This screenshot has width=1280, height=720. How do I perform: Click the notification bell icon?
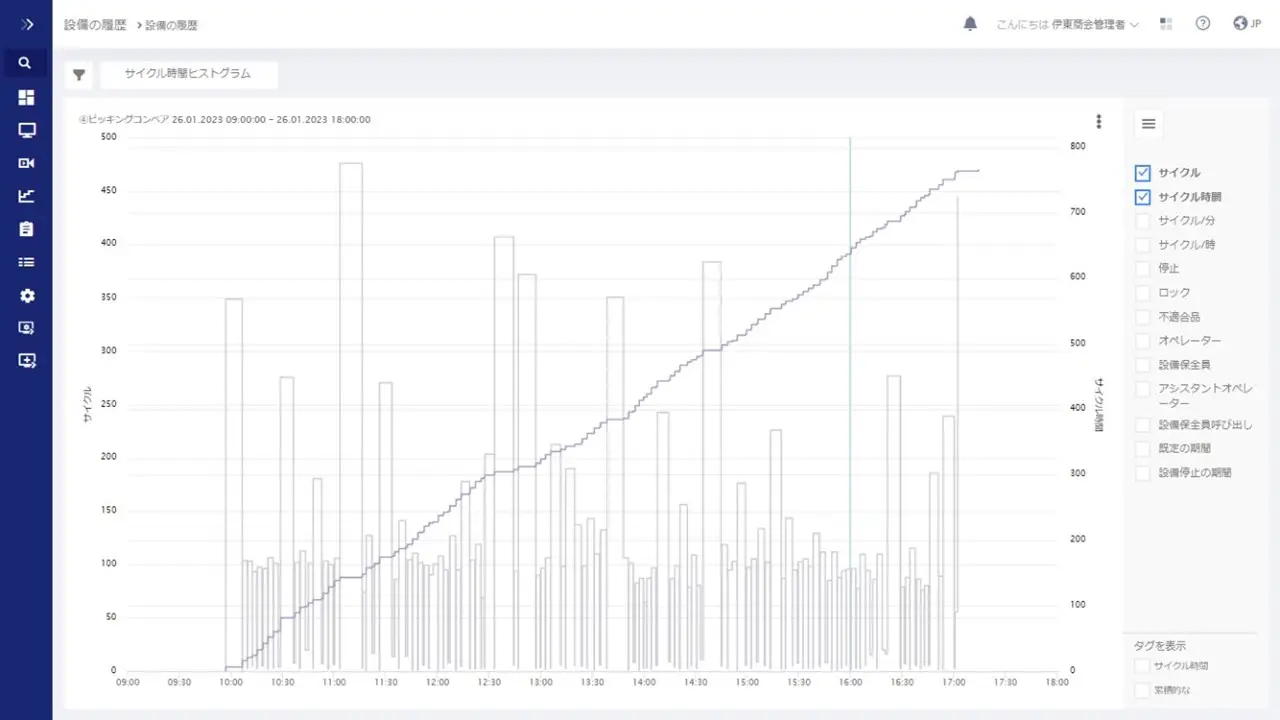tap(969, 24)
